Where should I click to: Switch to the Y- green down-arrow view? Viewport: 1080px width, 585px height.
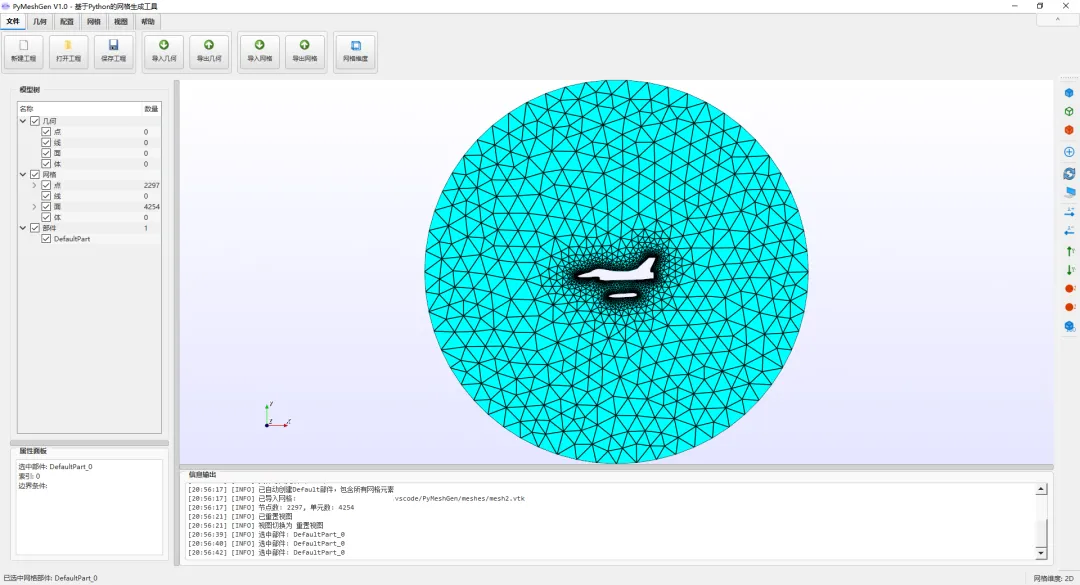coord(1069,270)
